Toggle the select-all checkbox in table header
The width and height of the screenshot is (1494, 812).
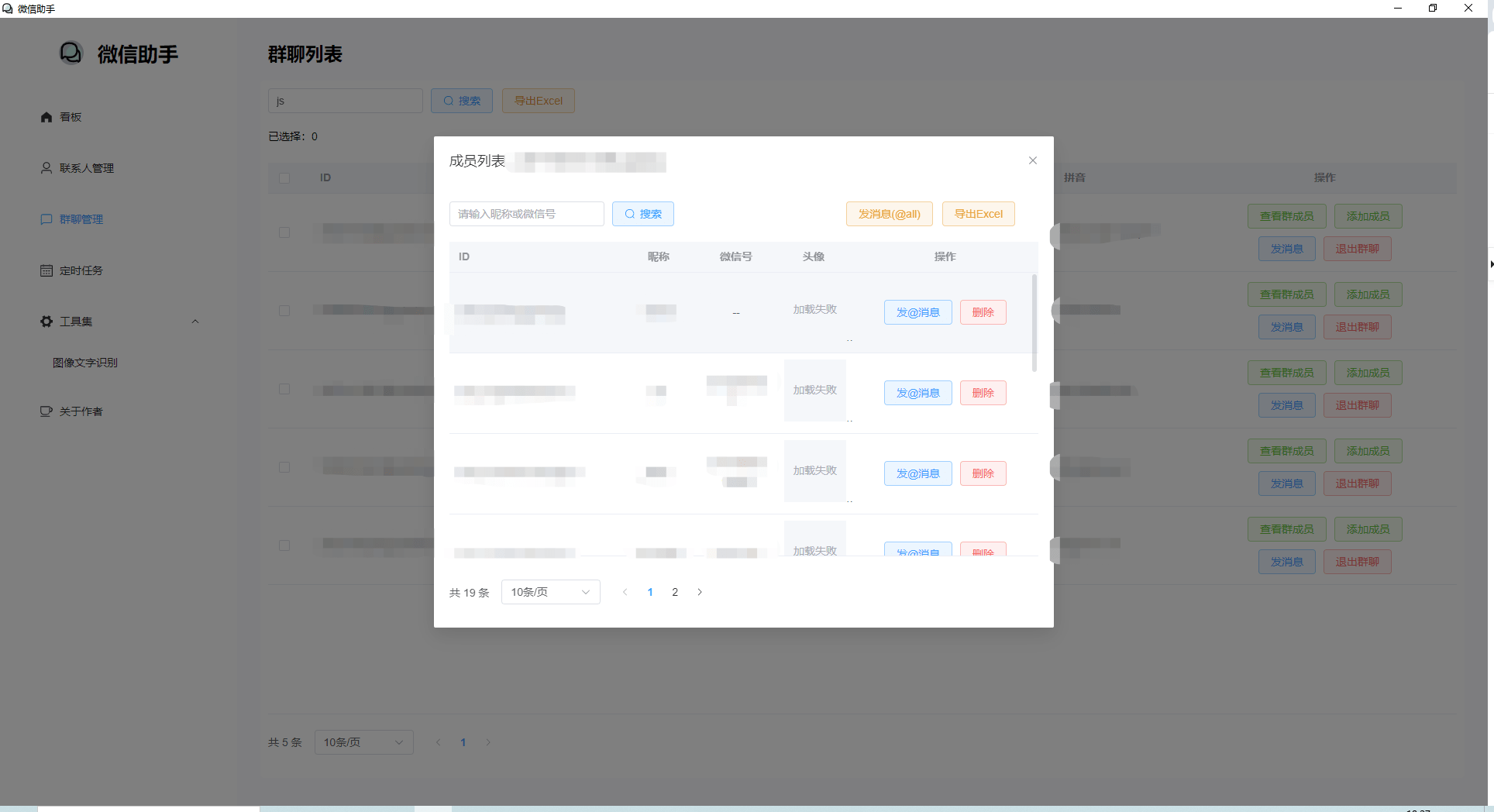[x=284, y=178]
